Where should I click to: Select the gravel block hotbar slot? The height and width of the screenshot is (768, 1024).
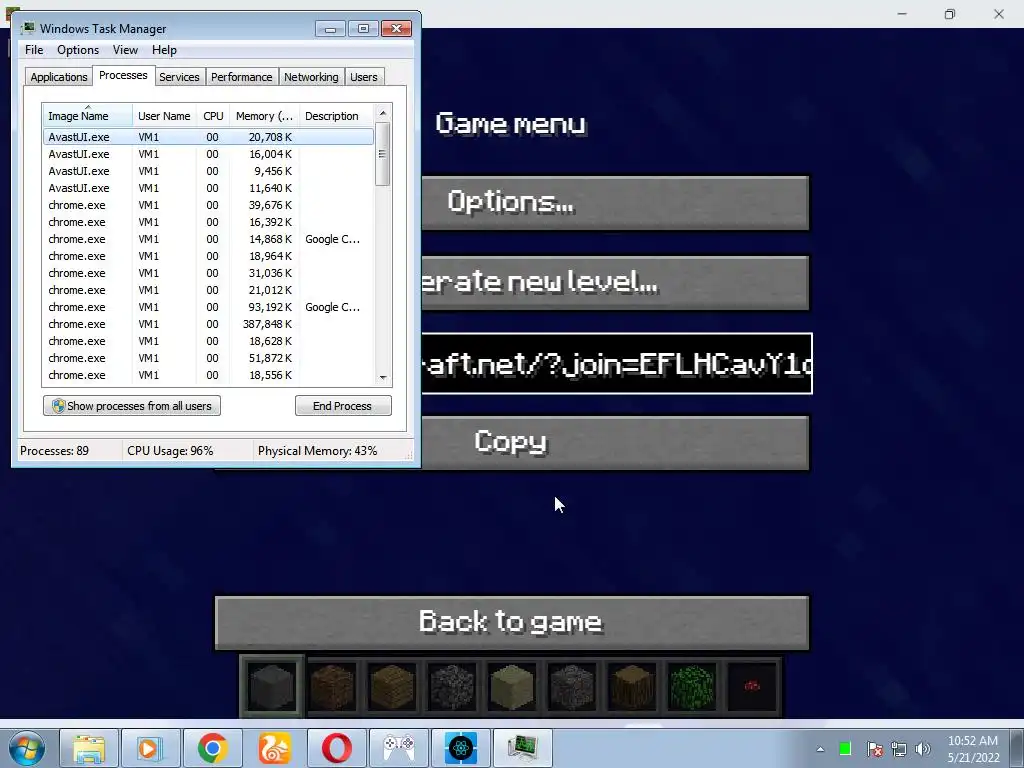572,686
